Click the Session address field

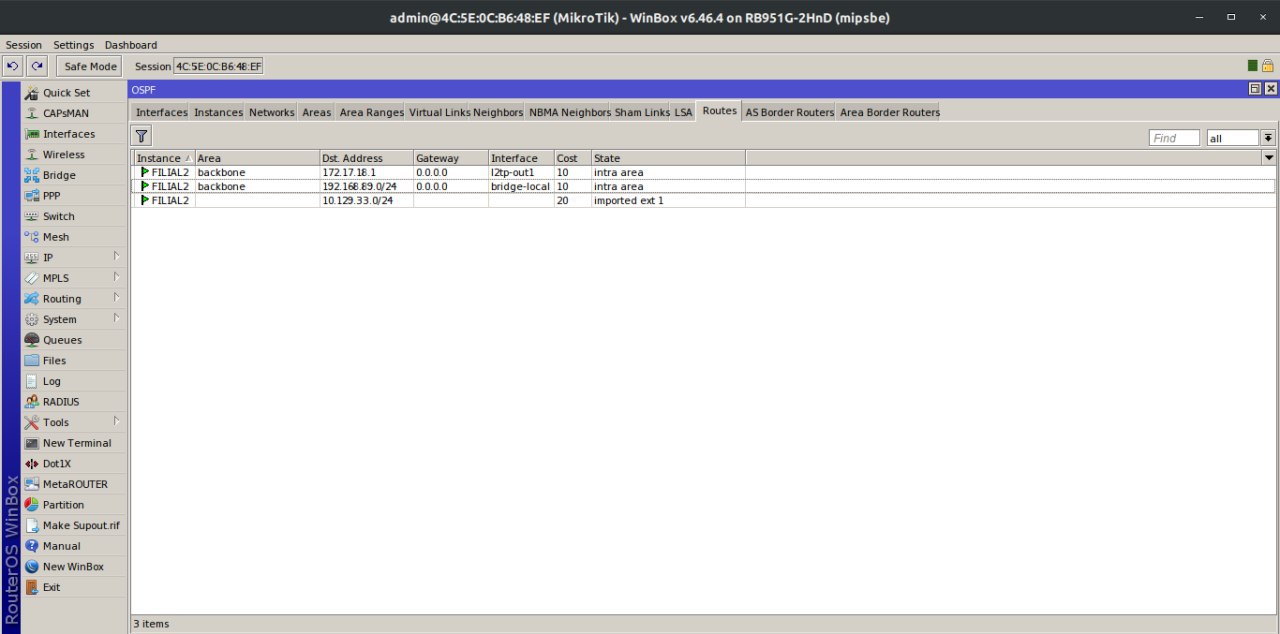coord(218,66)
